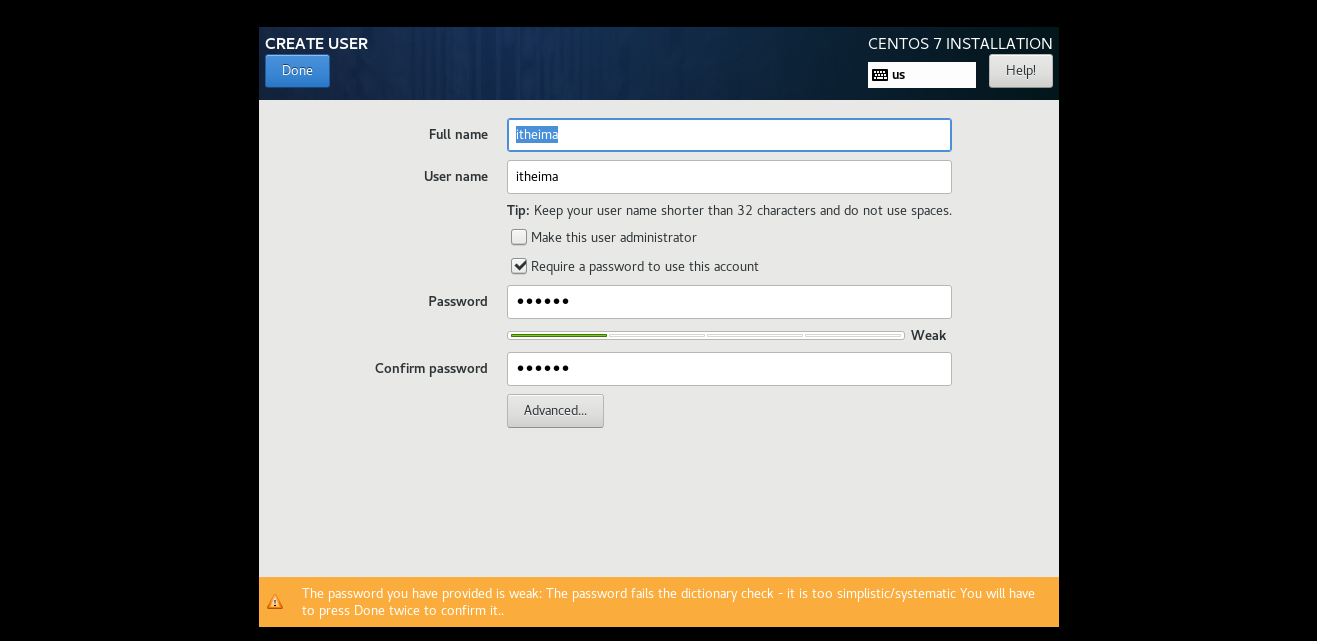Click the User name label
The width and height of the screenshot is (1317, 641).
pyautogui.click(x=456, y=177)
